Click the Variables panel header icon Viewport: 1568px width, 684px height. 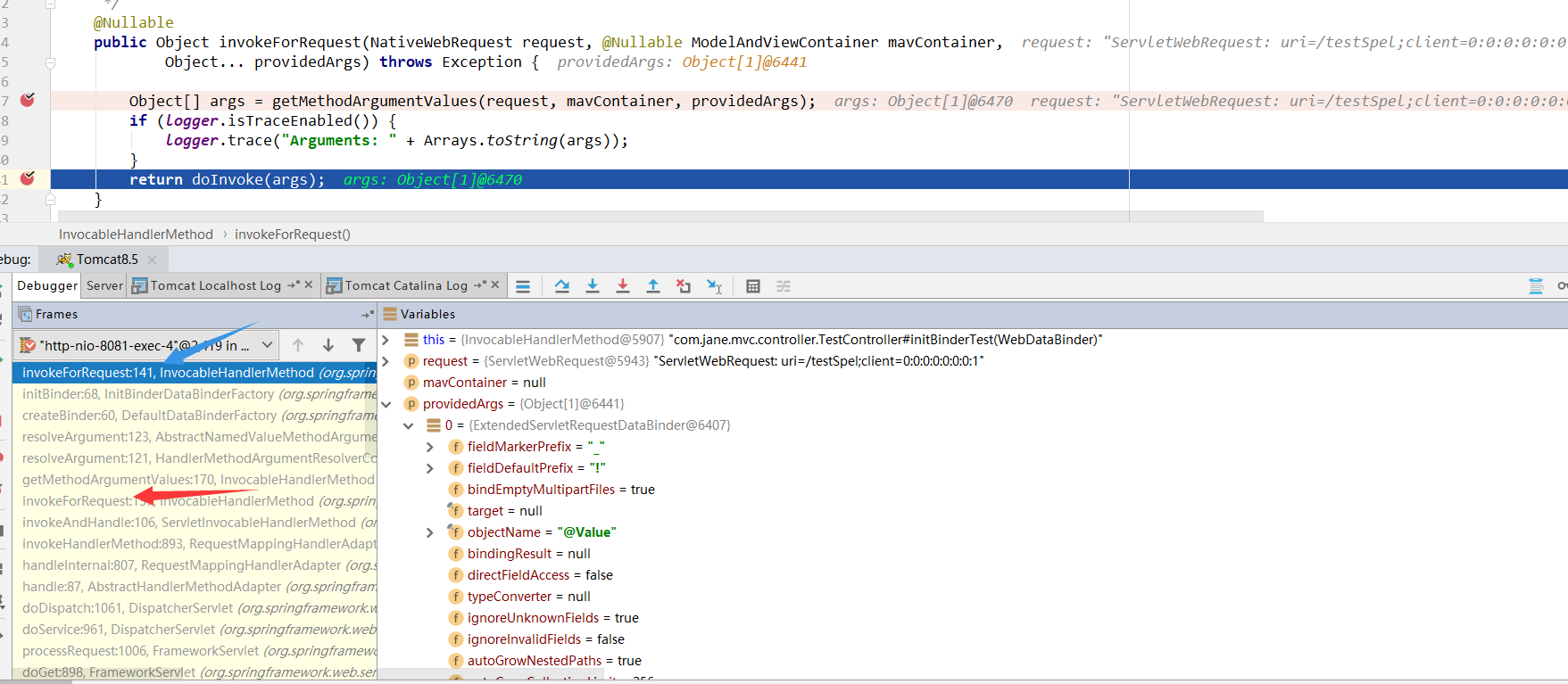[x=390, y=315]
